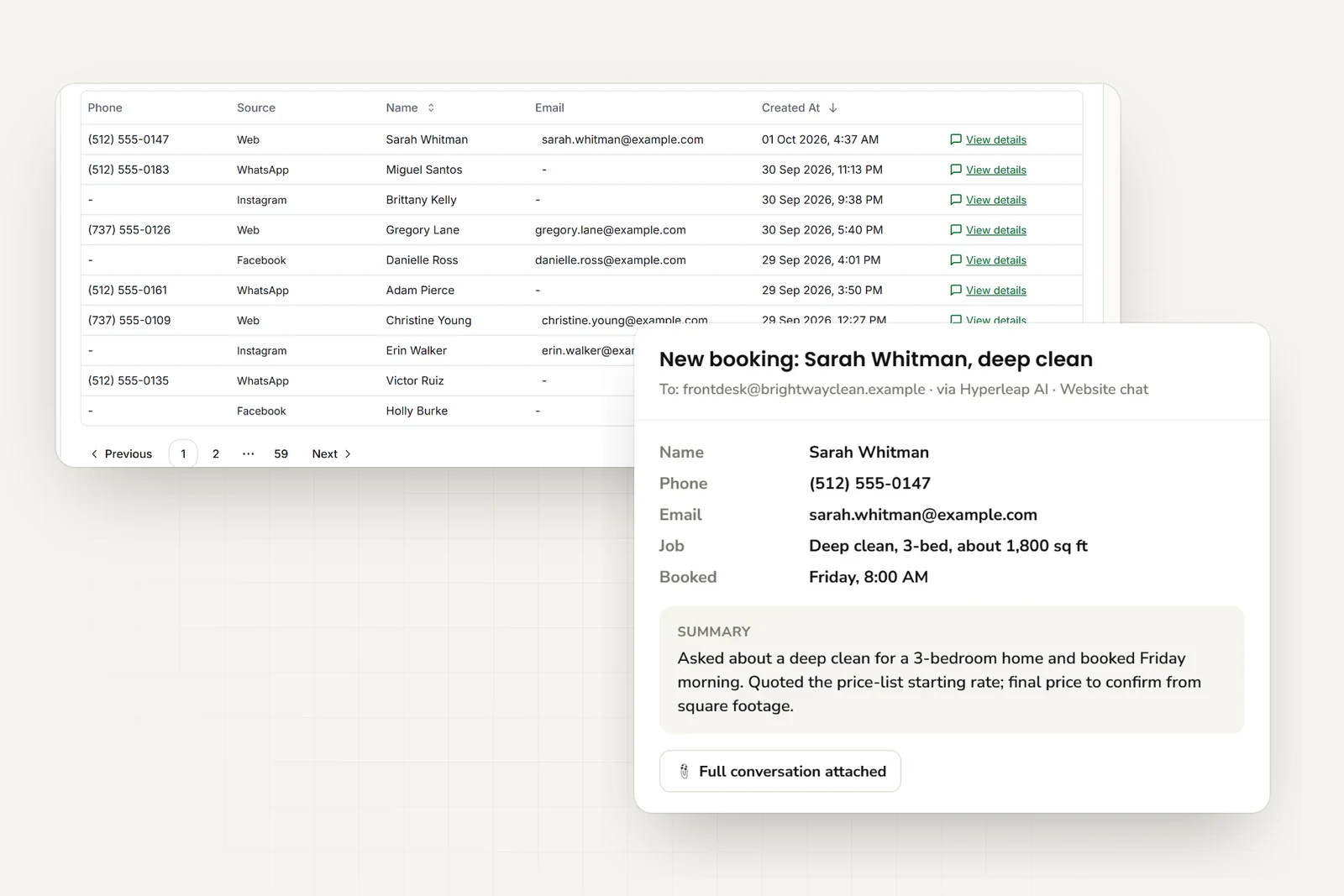Go to page 1 of leads
This screenshot has height=896, width=1344.
[x=183, y=453]
